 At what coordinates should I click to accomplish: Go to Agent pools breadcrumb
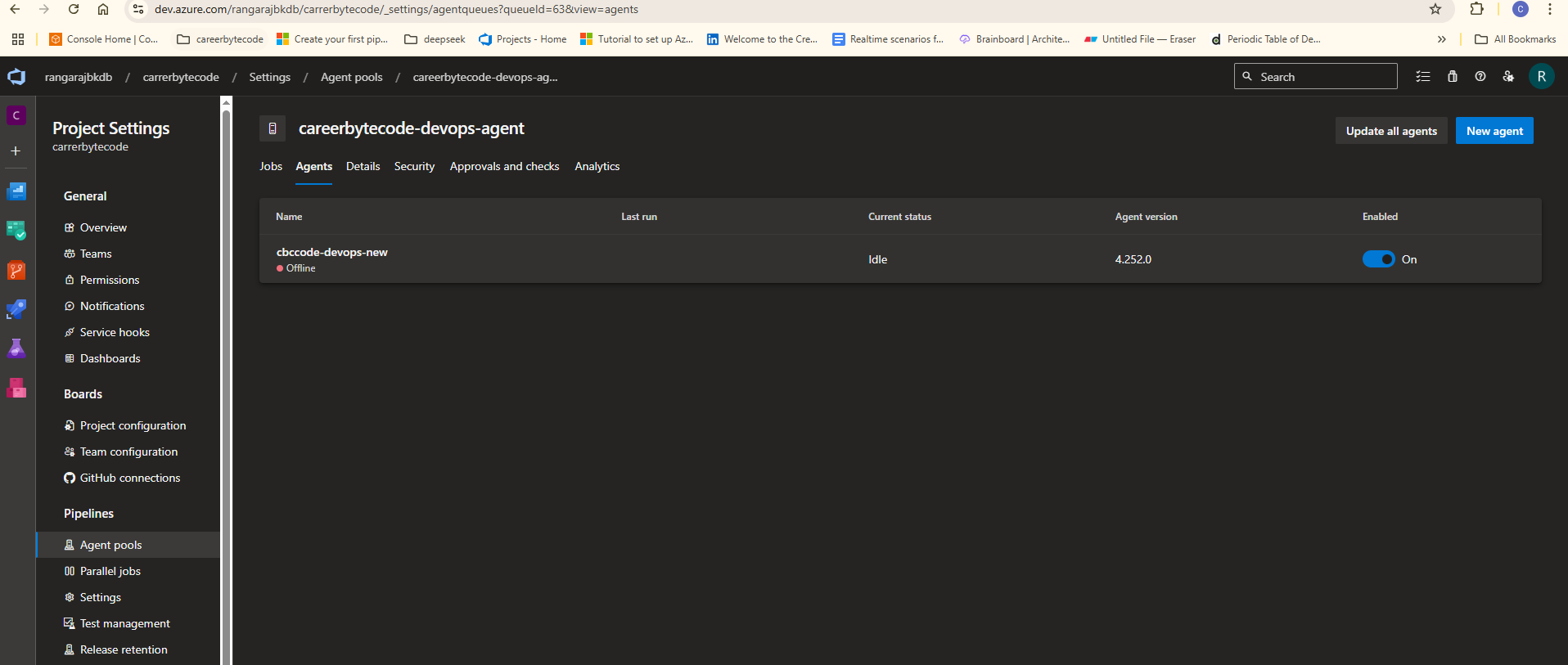tap(352, 77)
